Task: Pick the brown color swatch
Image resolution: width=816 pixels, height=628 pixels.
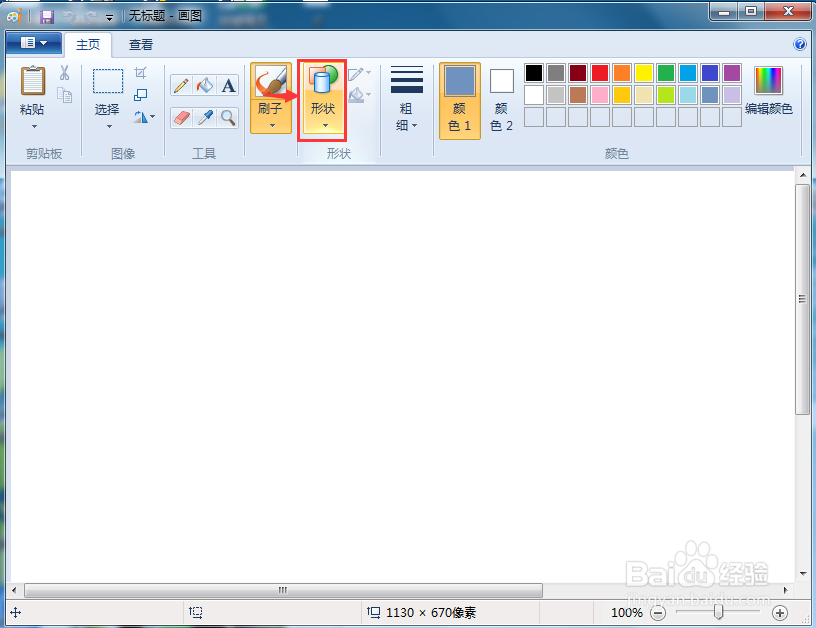Action: tap(578, 95)
